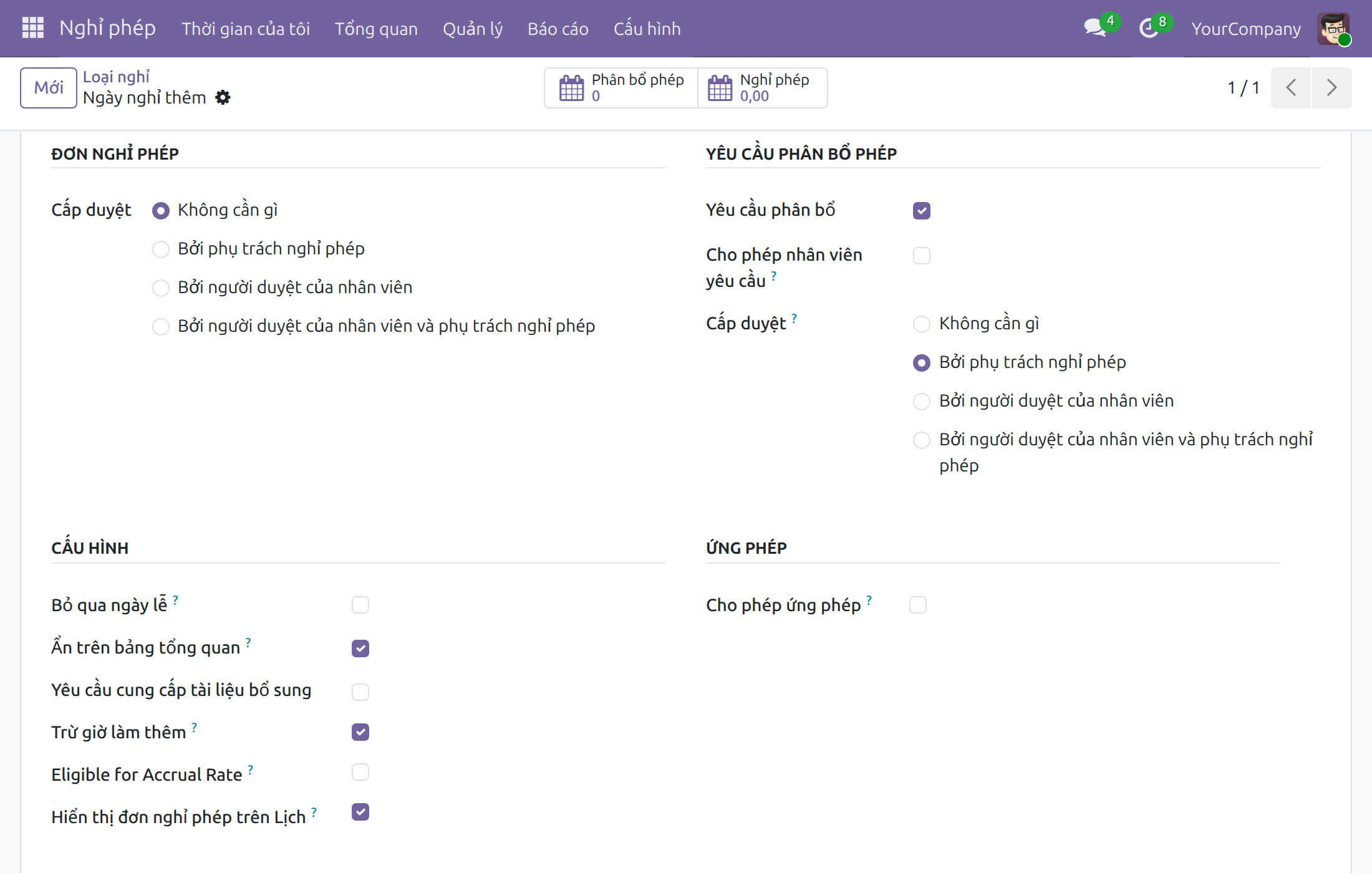The image size is (1372, 873).
Task: Show help tooltip for Trừ giờ làm thêm
Action: coord(194,727)
